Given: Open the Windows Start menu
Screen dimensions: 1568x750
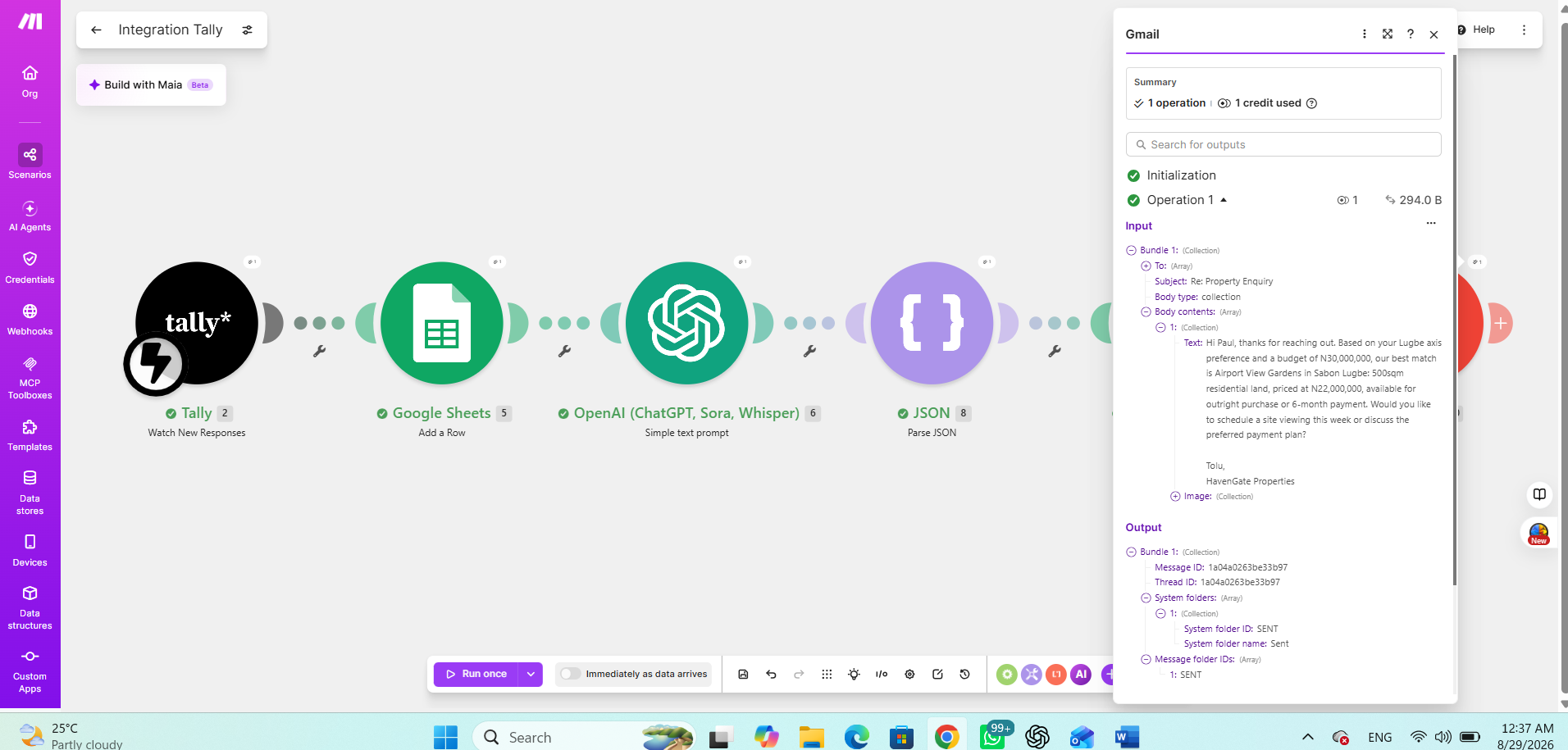Looking at the screenshot, I should click(x=445, y=737).
